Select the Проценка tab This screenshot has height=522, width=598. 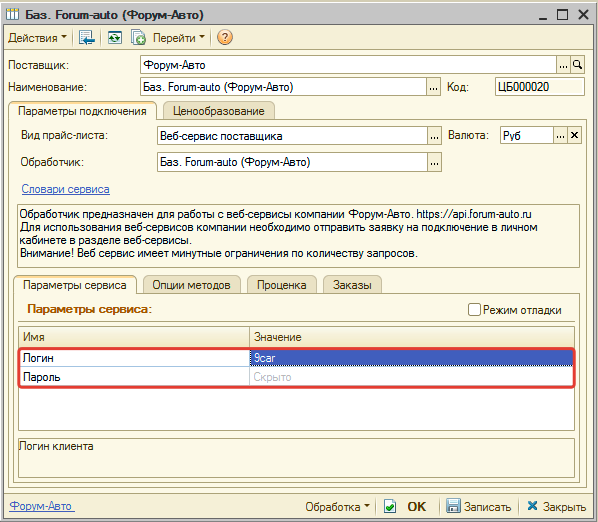[281, 285]
